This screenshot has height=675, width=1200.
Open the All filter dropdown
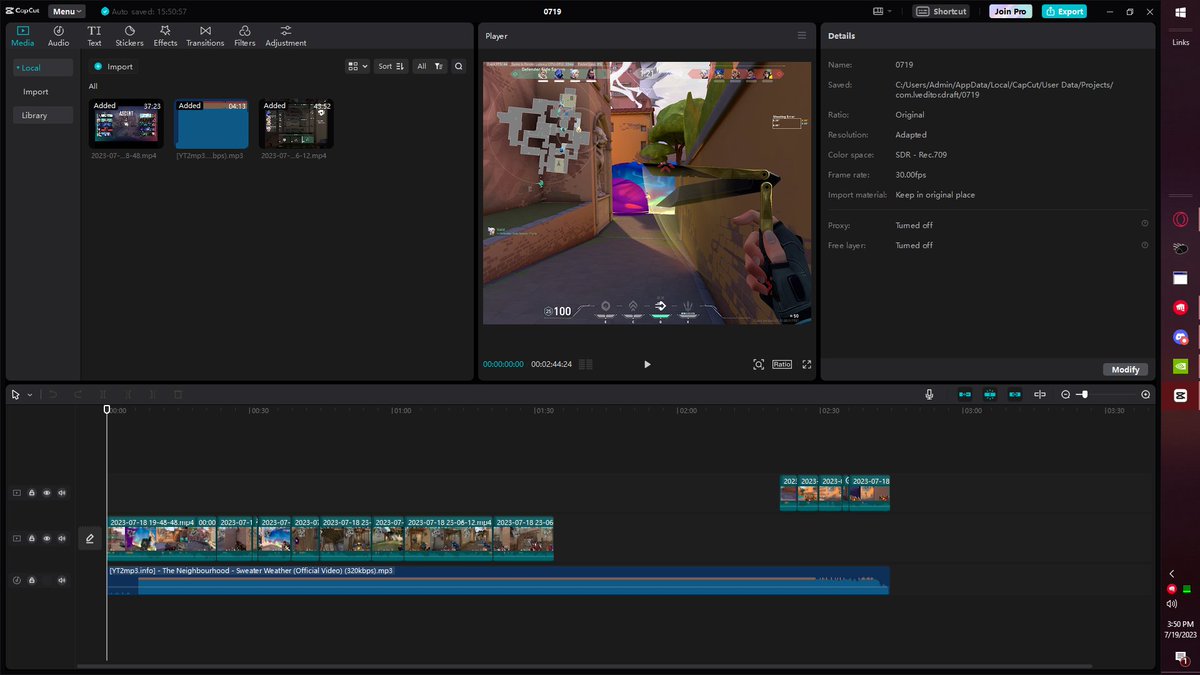tap(430, 66)
